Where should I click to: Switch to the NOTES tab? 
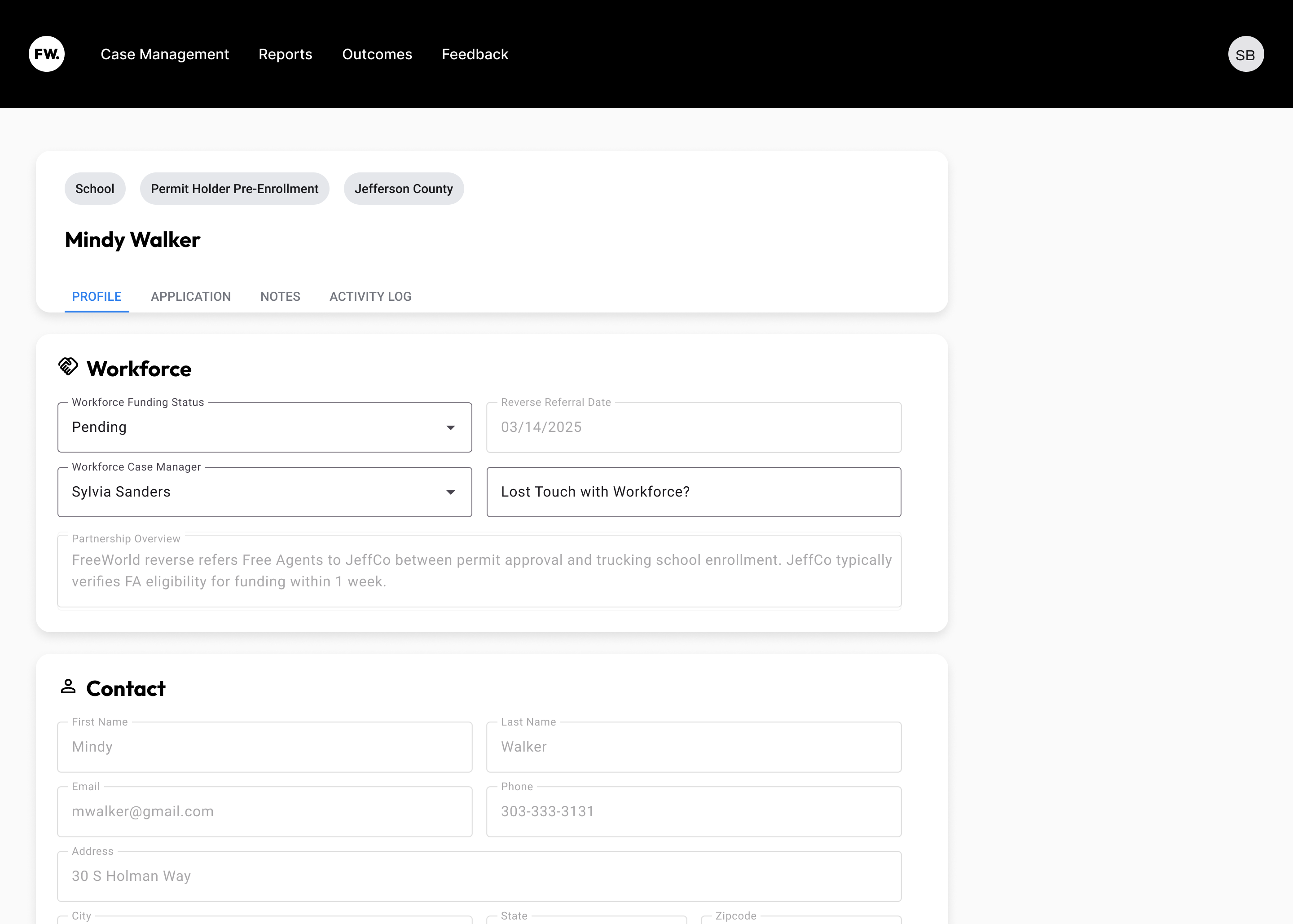tap(281, 296)
